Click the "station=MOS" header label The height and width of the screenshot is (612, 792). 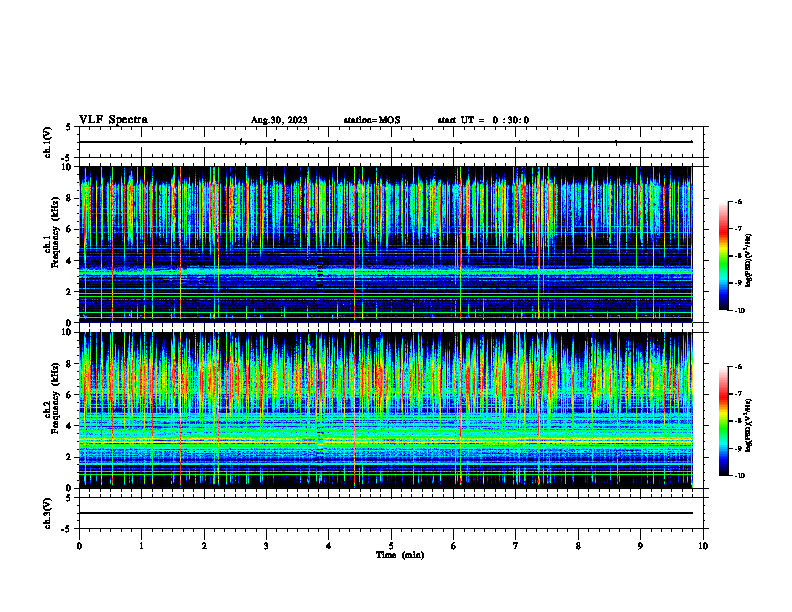(372, 120)
